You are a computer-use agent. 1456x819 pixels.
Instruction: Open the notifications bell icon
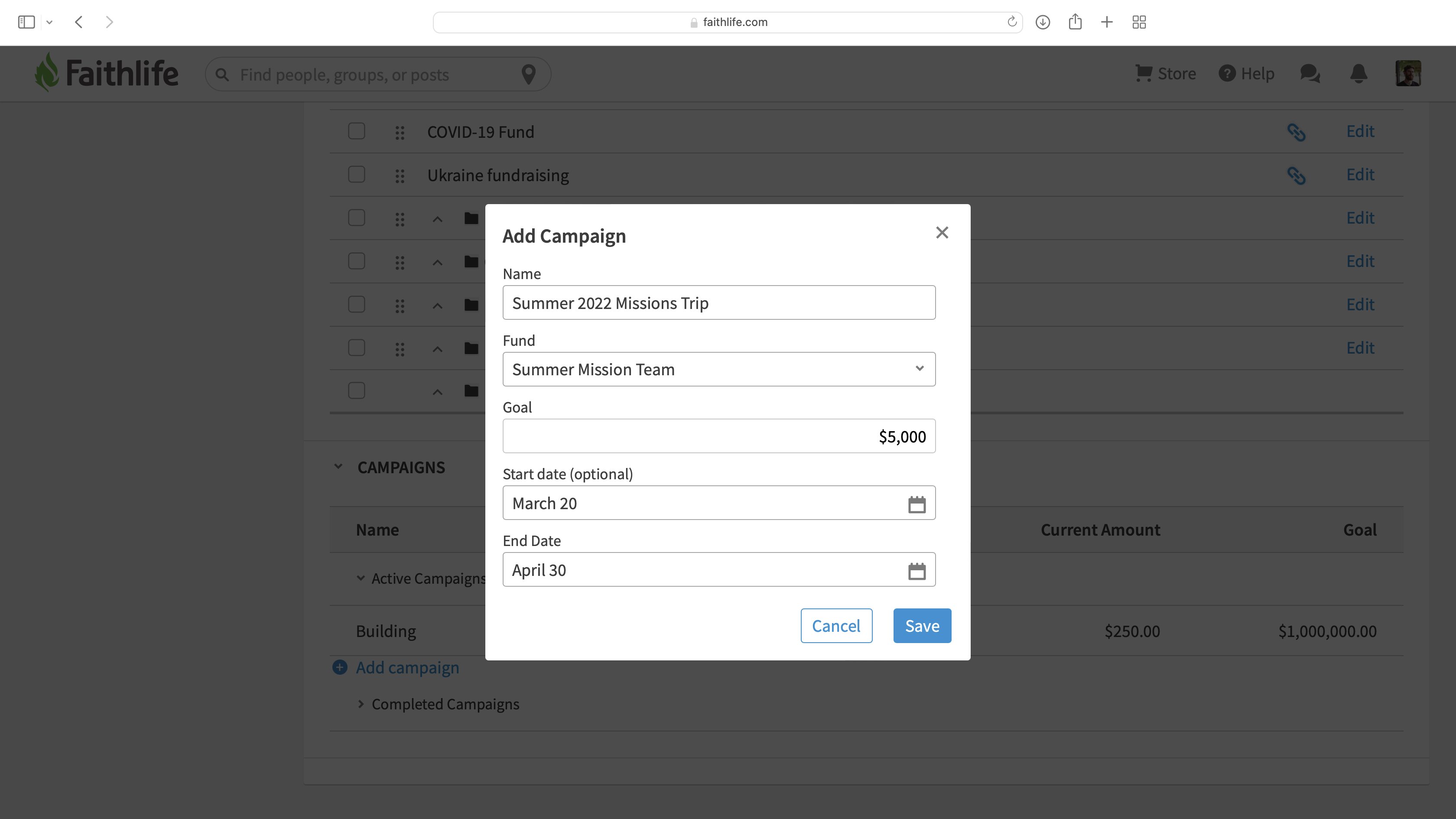[x=1359, y=74]
